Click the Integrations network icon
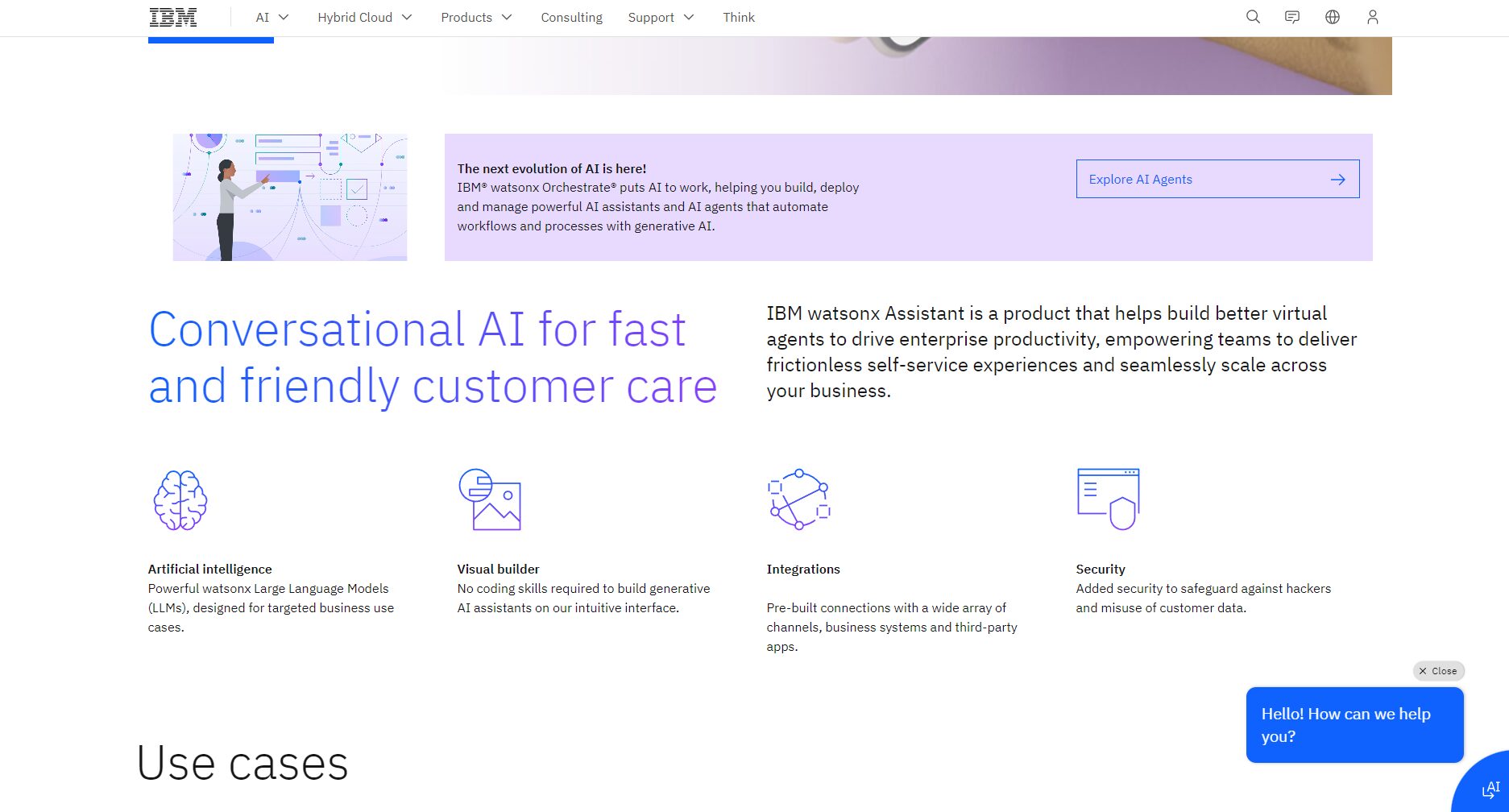1509x812 pixels. click(799, 499)
